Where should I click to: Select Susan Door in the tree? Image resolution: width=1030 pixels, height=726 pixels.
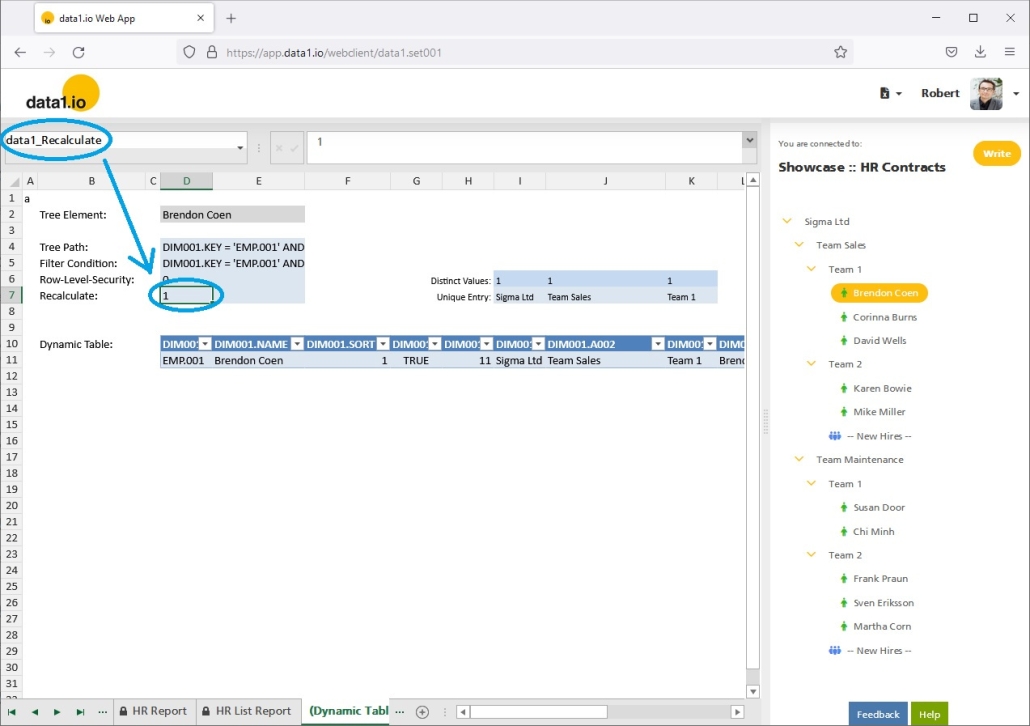[x=879, y=507]
